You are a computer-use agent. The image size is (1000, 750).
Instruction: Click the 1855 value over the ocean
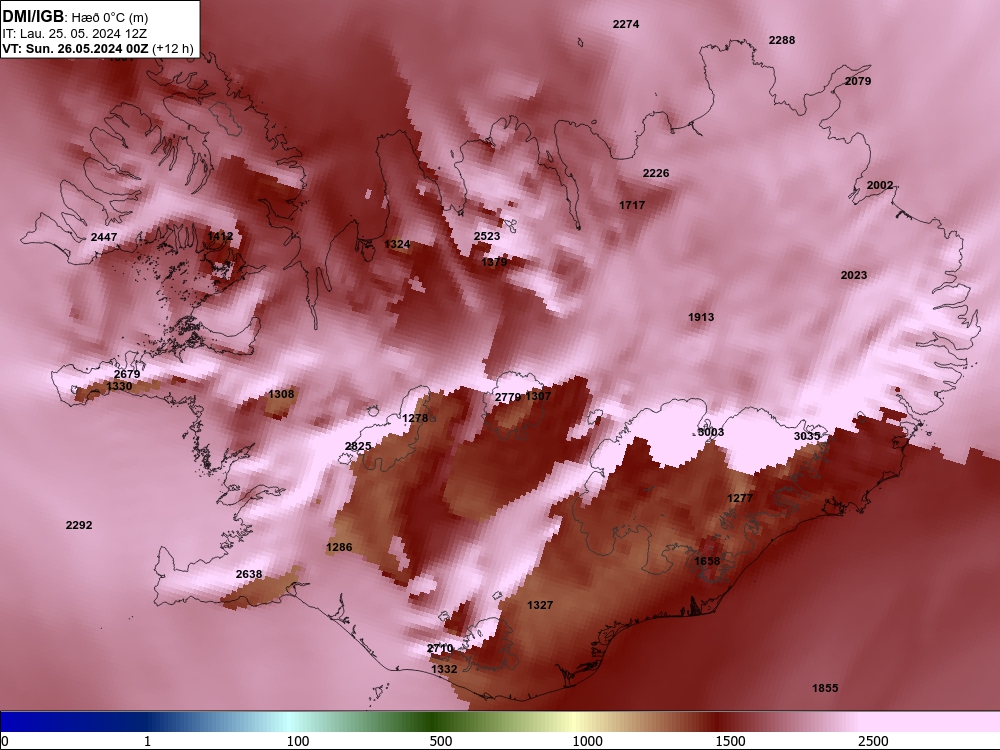(x=825, y=688)
